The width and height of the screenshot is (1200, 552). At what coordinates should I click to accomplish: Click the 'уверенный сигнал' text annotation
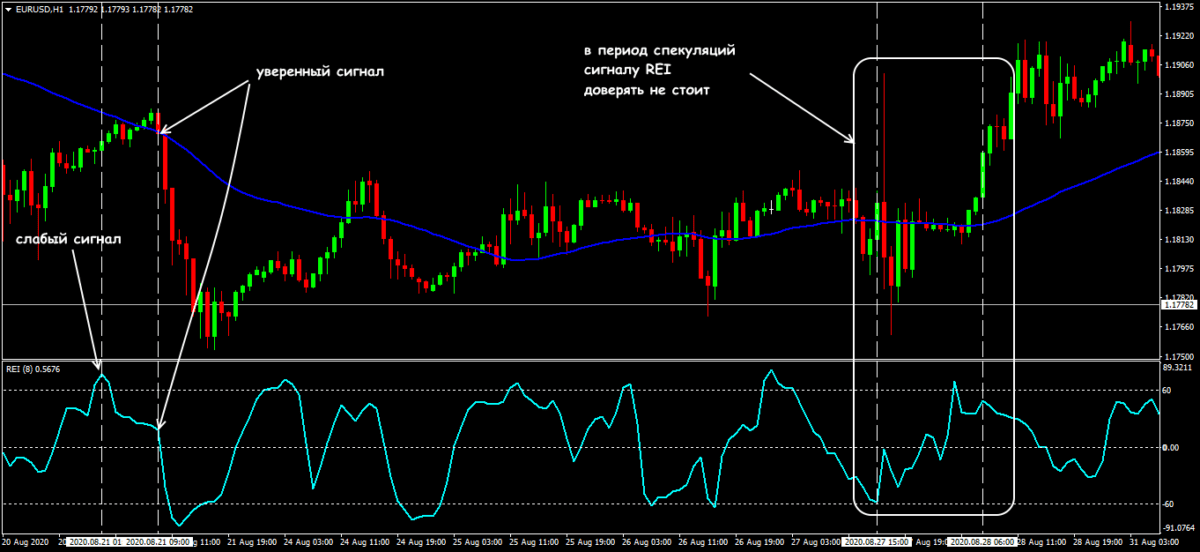click(x=320, y=73)
